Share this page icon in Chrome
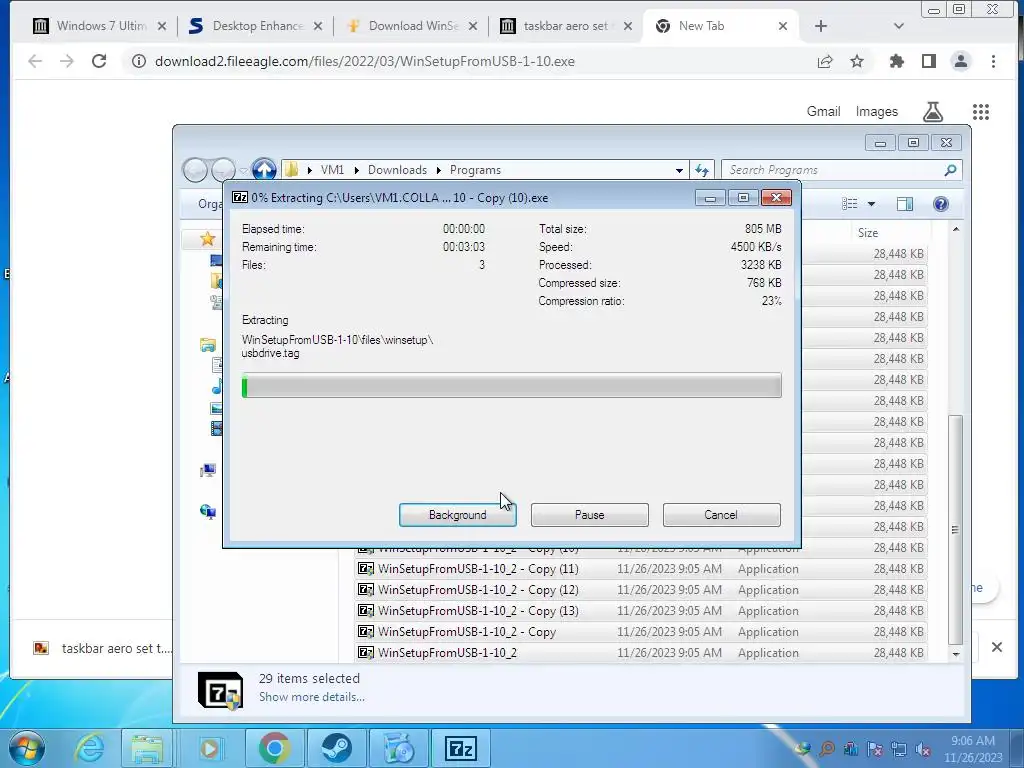Screen dimensions: 1024x768 [x=825, y=61]
